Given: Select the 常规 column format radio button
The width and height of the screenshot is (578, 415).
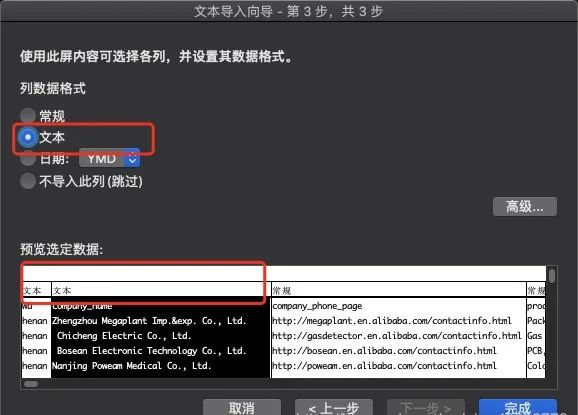Looking at the screenshot, I should point(28,116).
